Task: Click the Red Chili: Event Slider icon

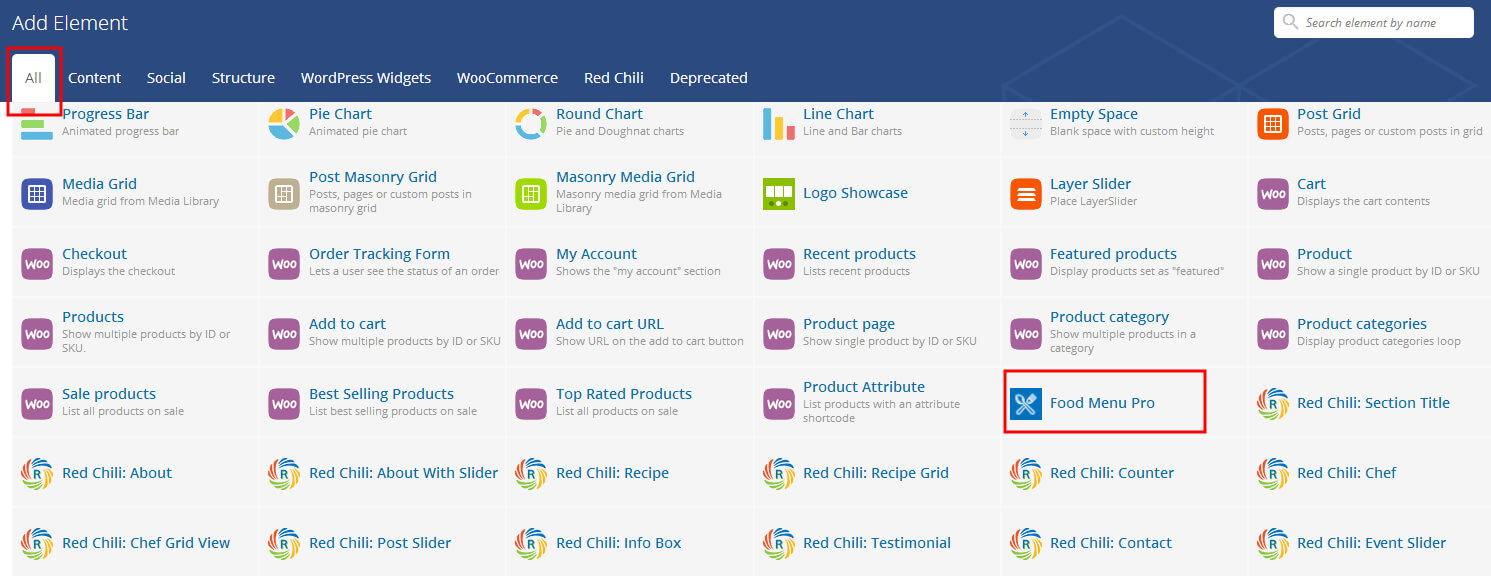Action: 1273,543
